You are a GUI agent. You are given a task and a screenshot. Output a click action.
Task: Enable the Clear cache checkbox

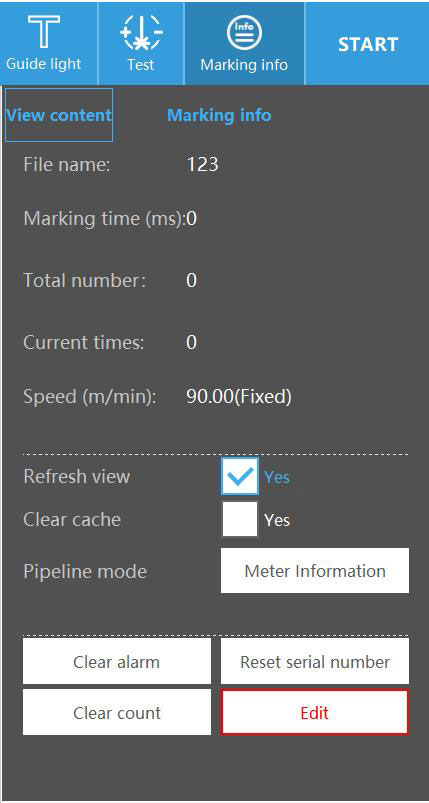pos(240,519)
